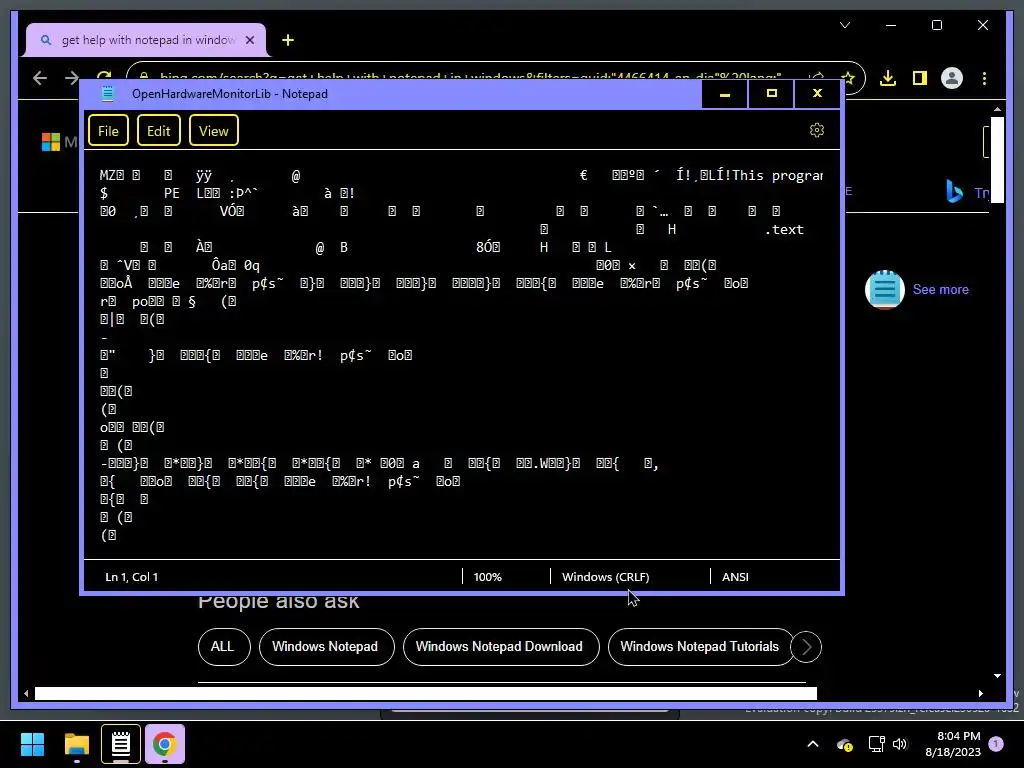Viewport: 1024px width, 768px height.
Task: Click the horizontal scrollbar in Chrome
Action: pyautogui.click(x=426, y=694)
